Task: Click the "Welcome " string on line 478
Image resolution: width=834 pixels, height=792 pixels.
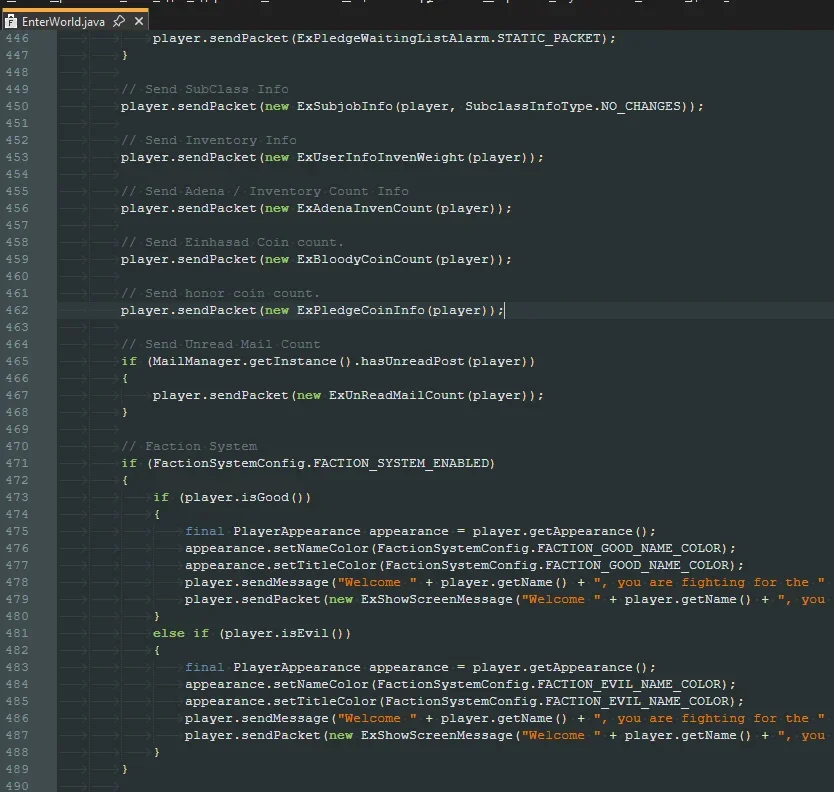Action: pyautogui.click(x=377, y=583)
